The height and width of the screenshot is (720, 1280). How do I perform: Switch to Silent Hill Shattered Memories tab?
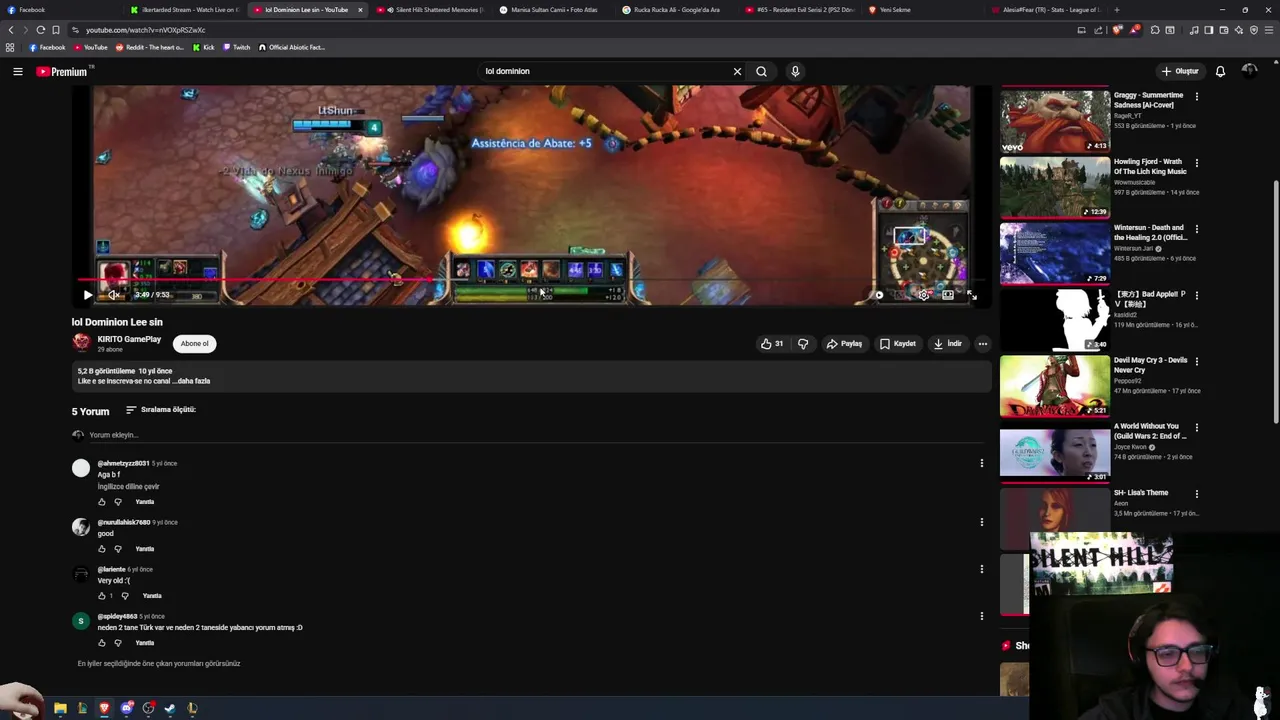[436, 10]
